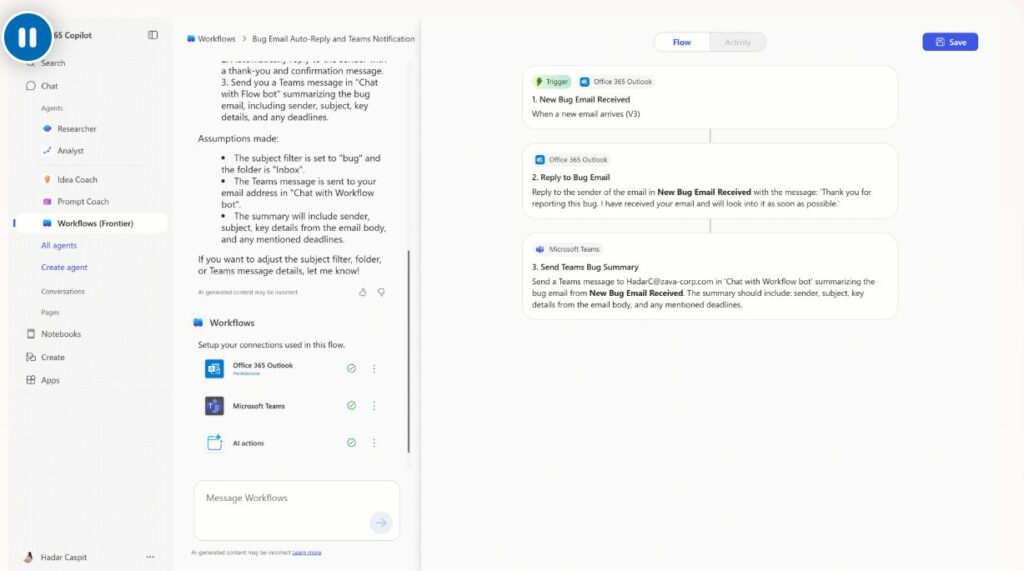This screenshot has width=1024, height=571.
Task: Click the pause button overlay
Action: pos(28,37)
